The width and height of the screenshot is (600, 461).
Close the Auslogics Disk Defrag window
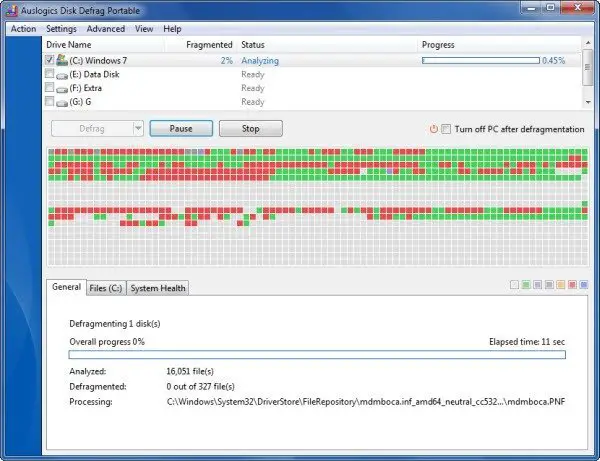[578, 8]
